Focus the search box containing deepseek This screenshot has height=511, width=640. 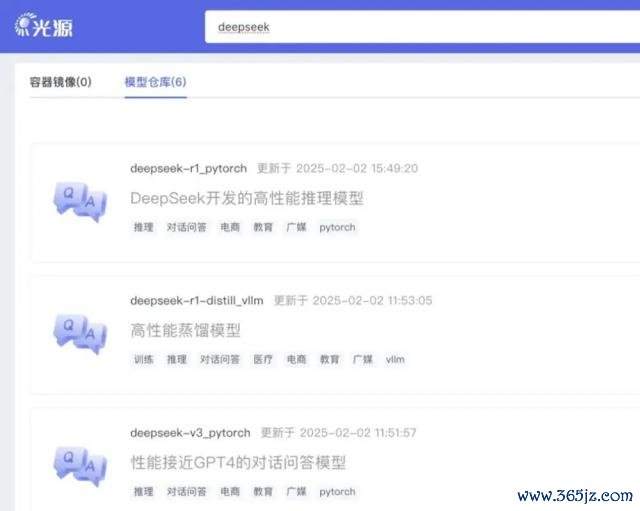tap(422, 27)
